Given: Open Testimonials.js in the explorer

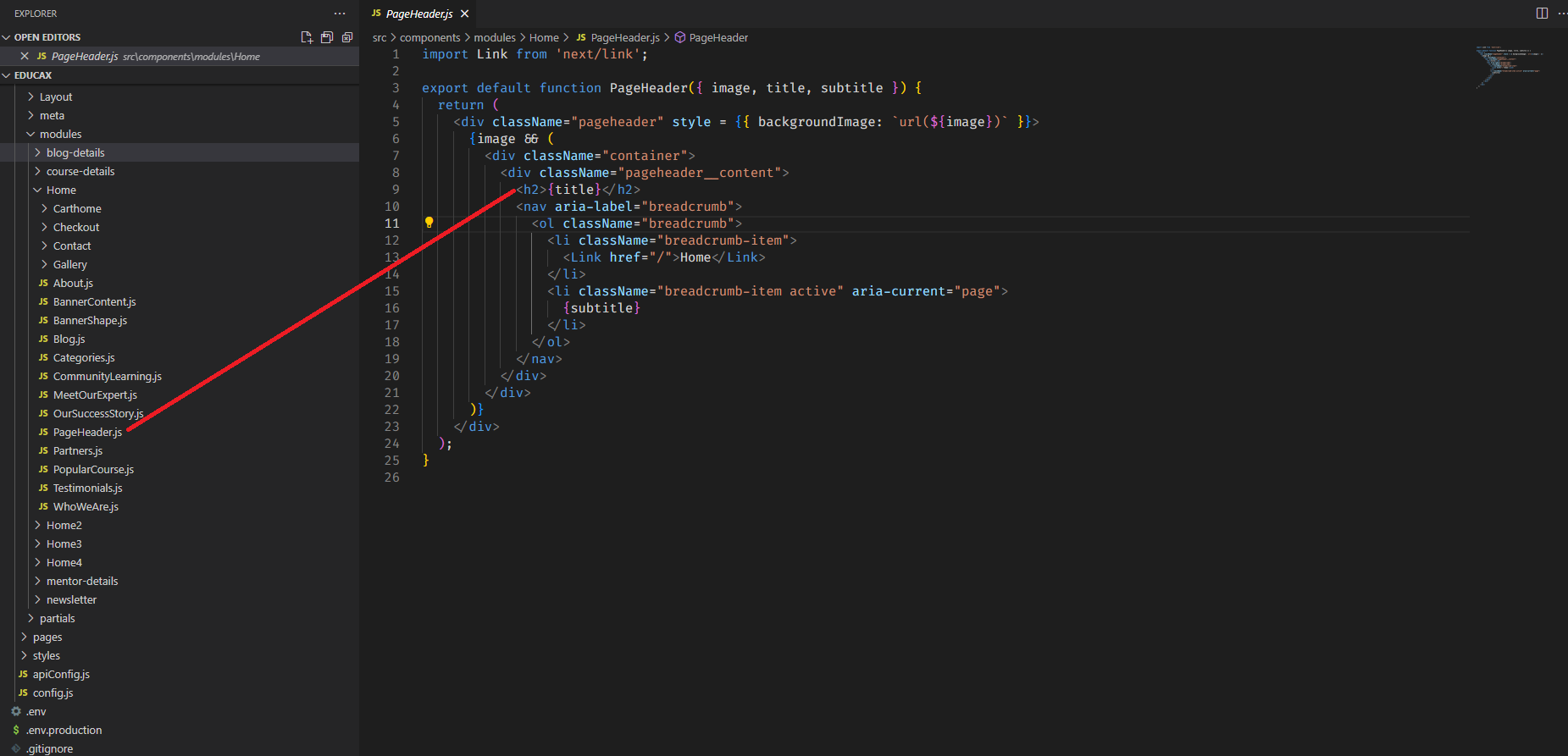Looking at the screenshot, I should [x=87, y=488].
